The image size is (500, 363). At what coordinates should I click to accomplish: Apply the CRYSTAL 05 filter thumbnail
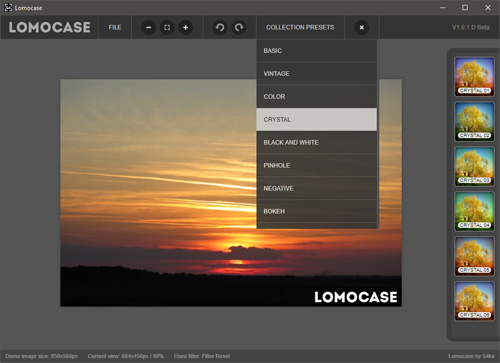point(474,256)
